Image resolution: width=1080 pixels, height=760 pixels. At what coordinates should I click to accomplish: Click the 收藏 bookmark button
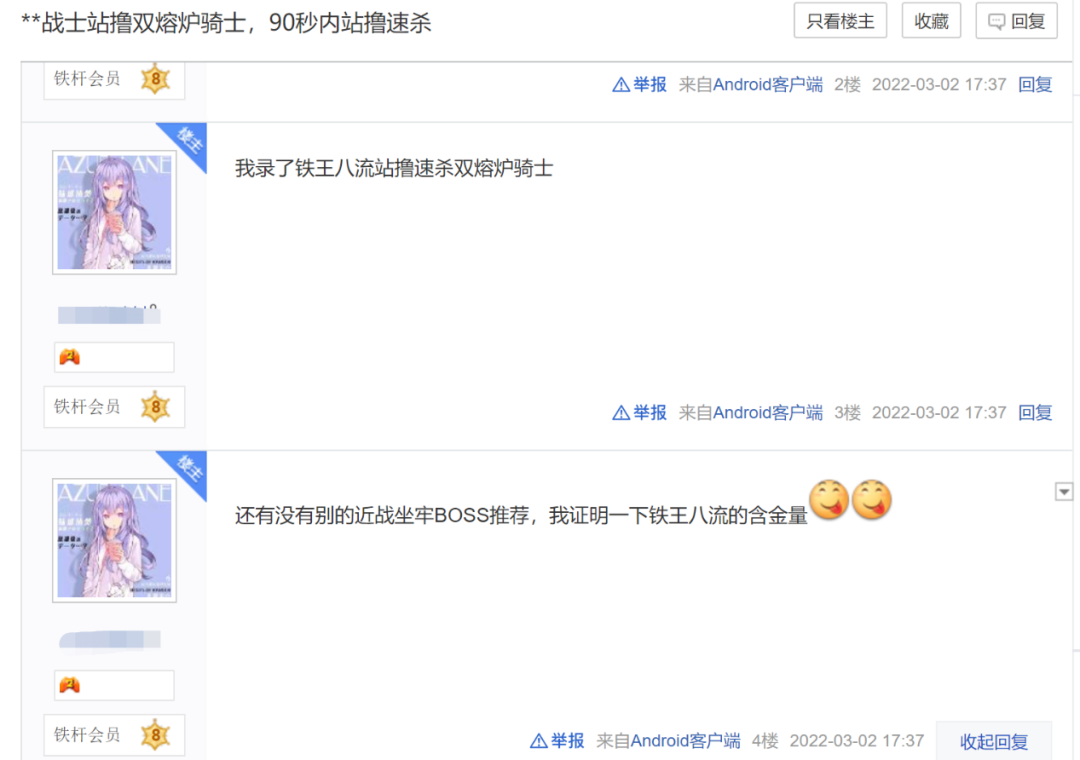(931, 21)
